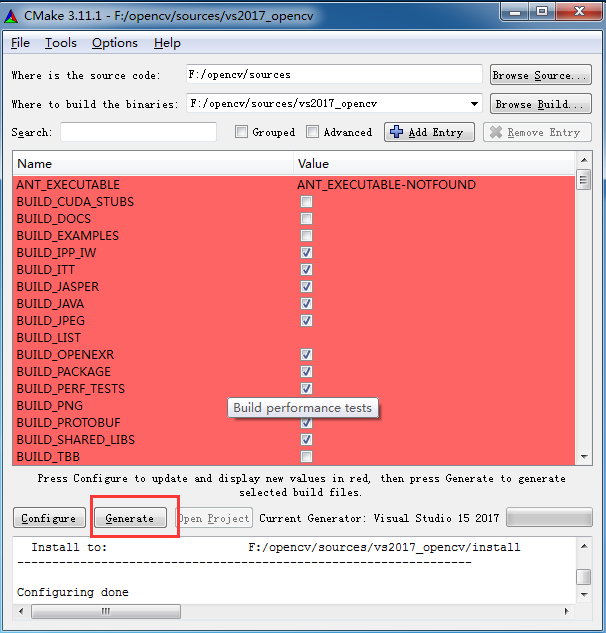
Task: Minimize the CMake window
Action: coord(514,12)
